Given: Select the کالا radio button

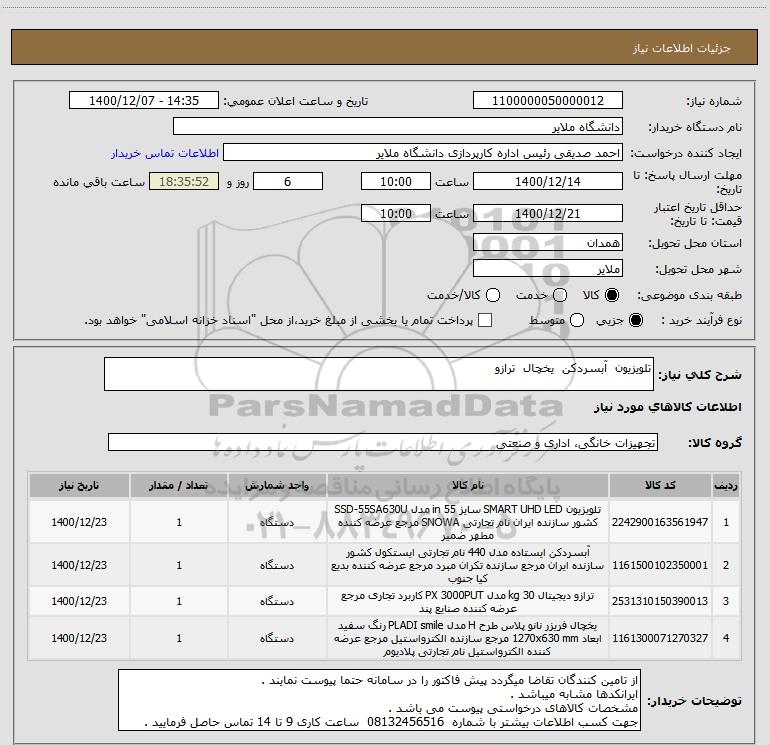Looking at the screenshot, I should pyautogui.click(x=612, y=295).
